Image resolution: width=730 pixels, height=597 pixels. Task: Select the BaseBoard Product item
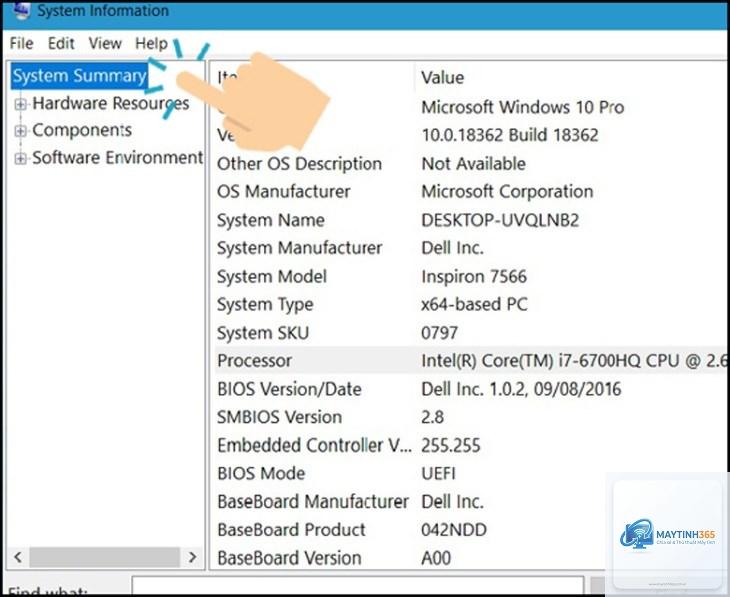(291, 530)
